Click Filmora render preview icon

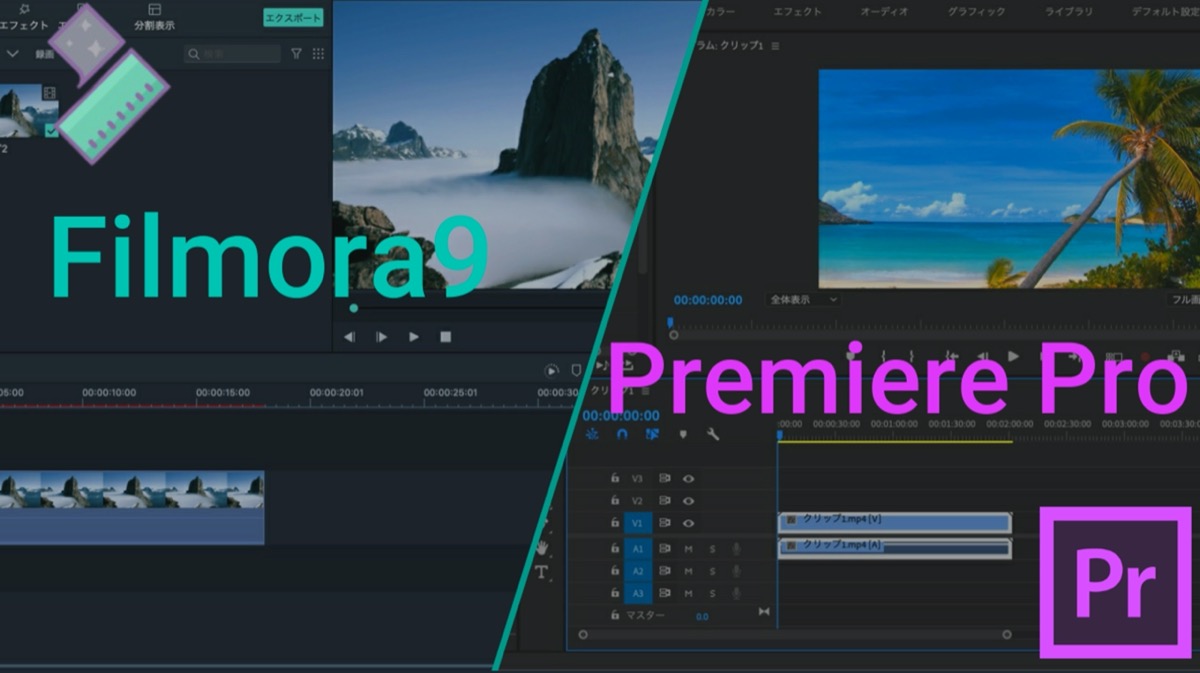pos(552,371)
